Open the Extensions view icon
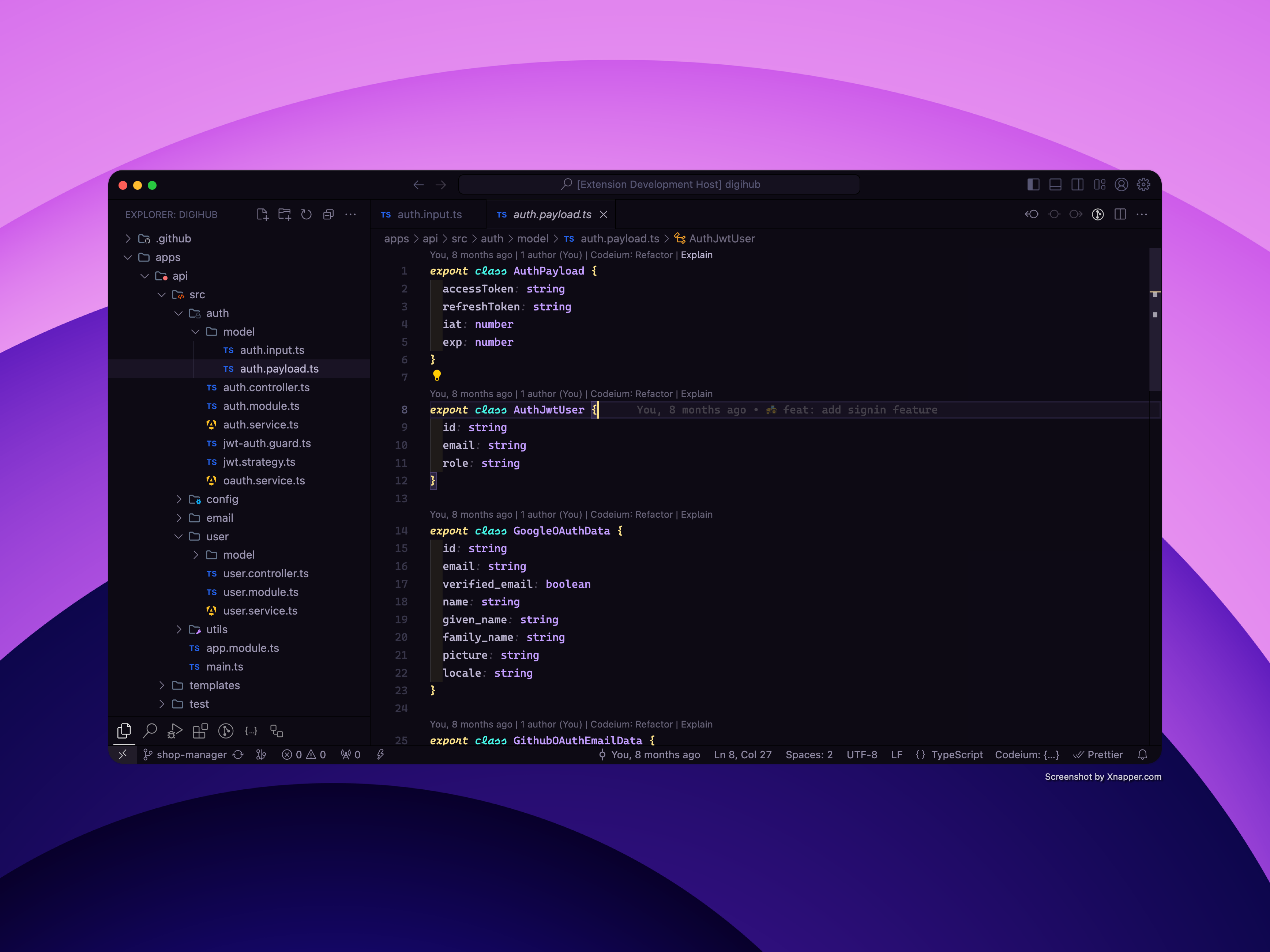Image resolution: width=1270 pixels, height=952 pixels. point(200,730)
